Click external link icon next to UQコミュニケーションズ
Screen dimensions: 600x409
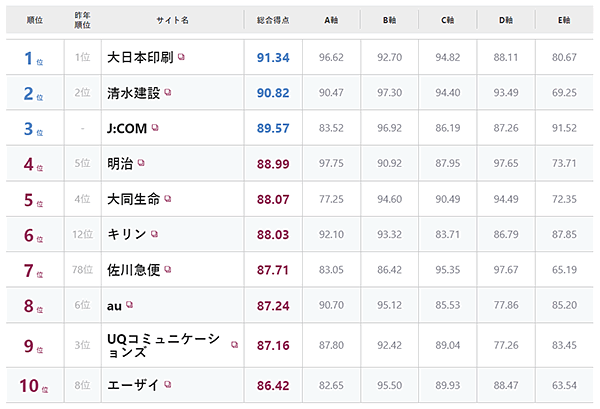[x=234, y=344]
